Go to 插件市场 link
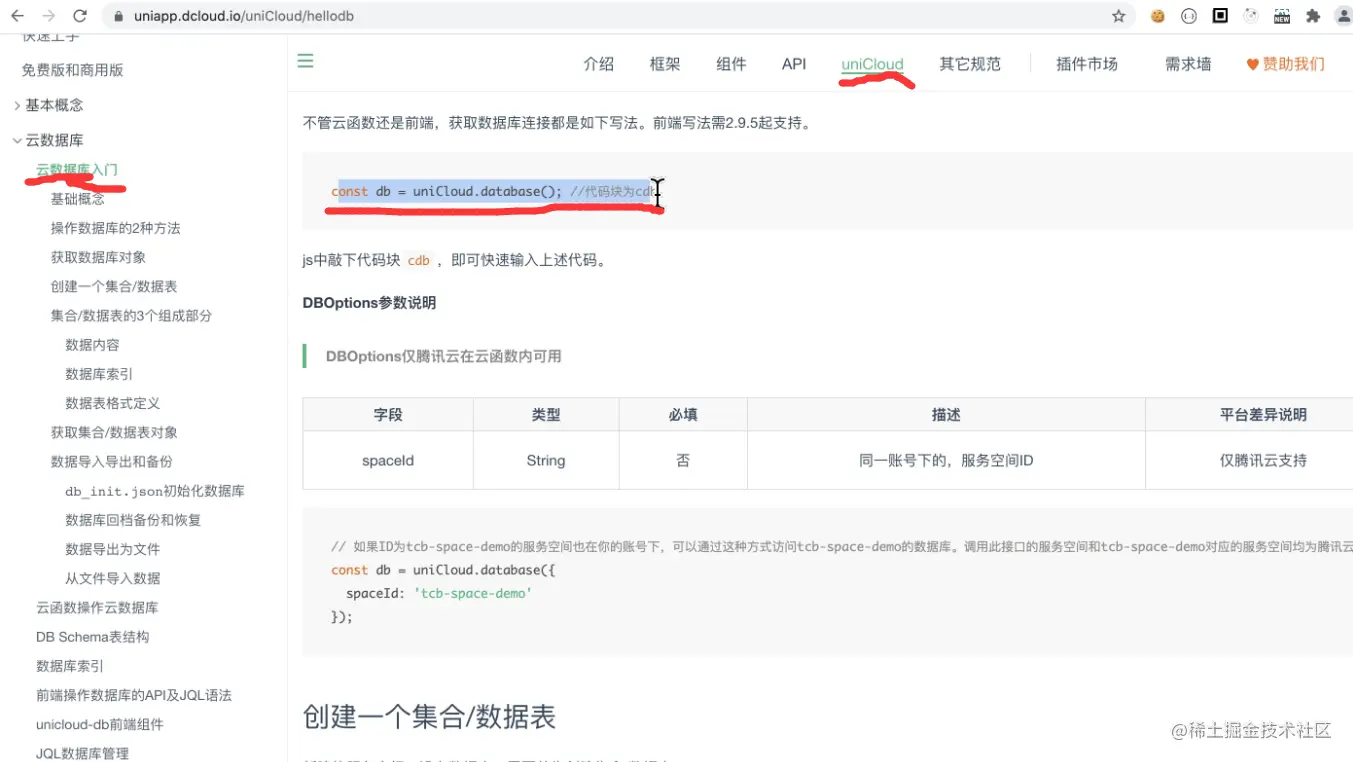1353x762 pixels. click(x=1087, y=64)
